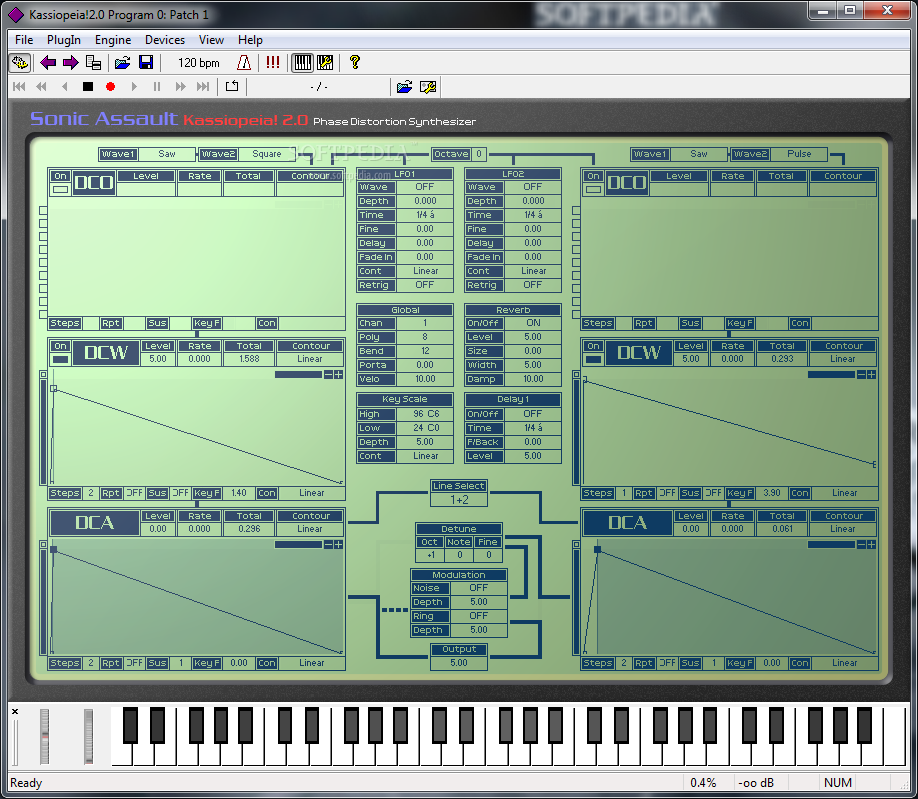Viewport: 918px width, 799px height.
Task: Change LFO1 Wave OFF selector
Action: [x=424, y=187]
